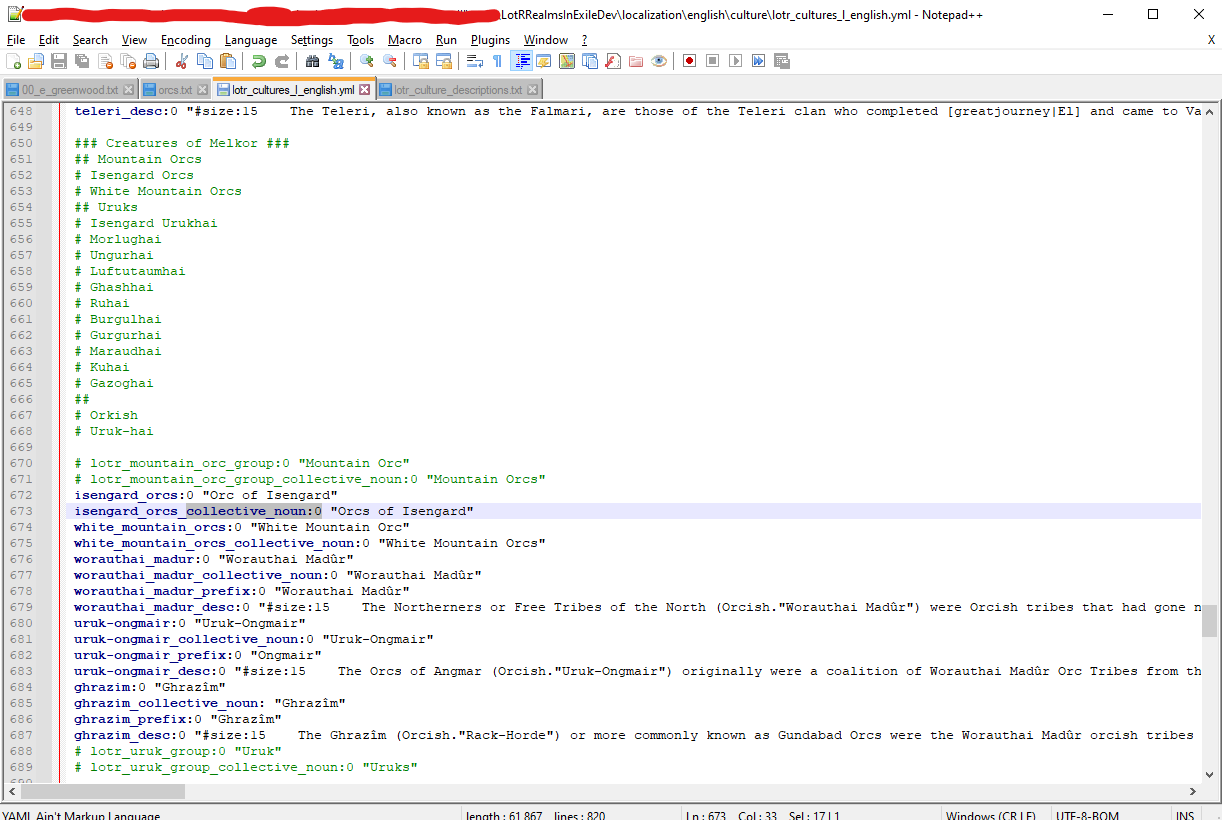This screenshot has height=820, width=1222.
Task: Open the Document List panel icon
Action: [589, 61]
